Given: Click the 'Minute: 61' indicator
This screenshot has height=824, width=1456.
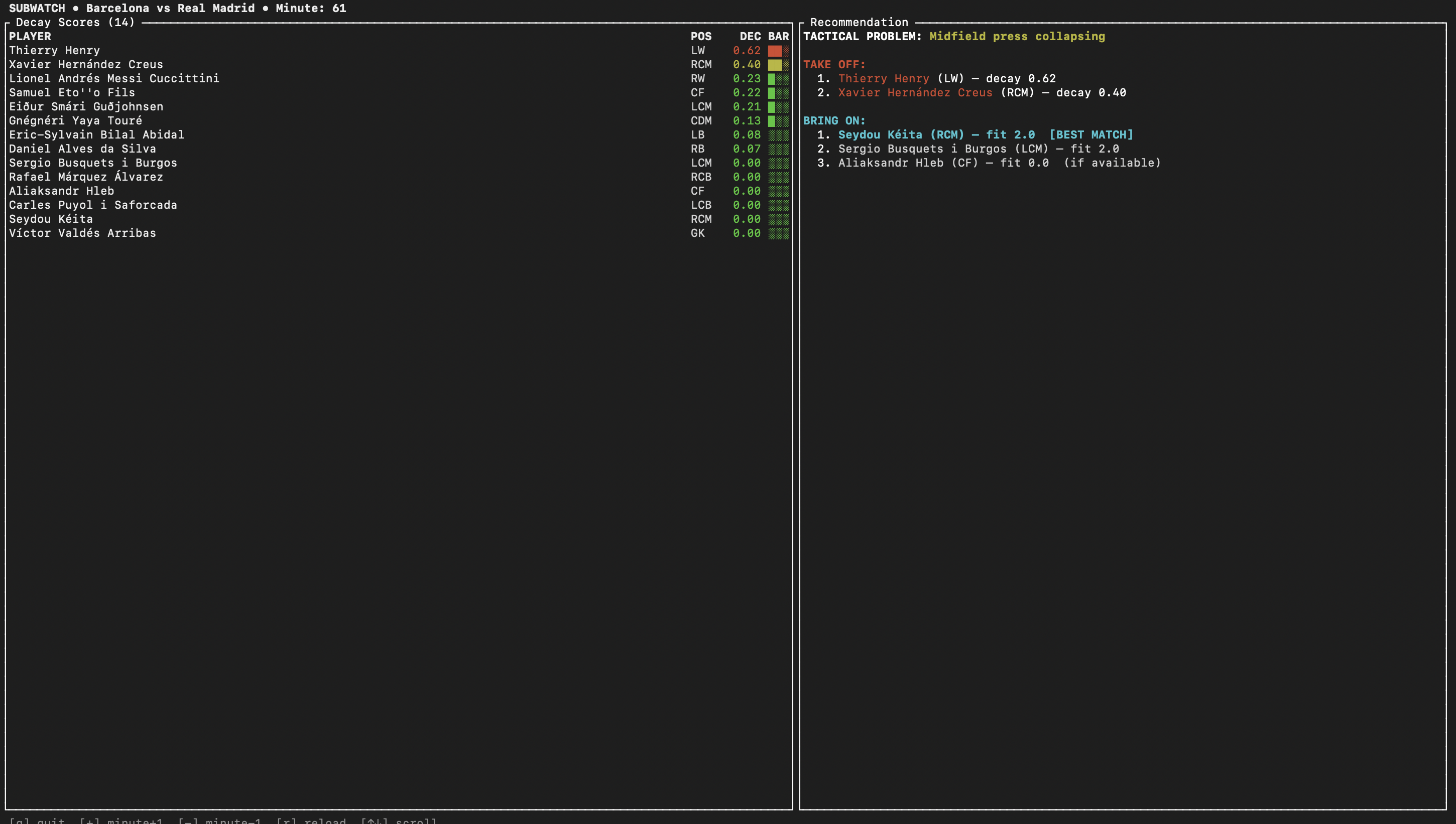Looking at the screenshot, I should click(311, 8).
